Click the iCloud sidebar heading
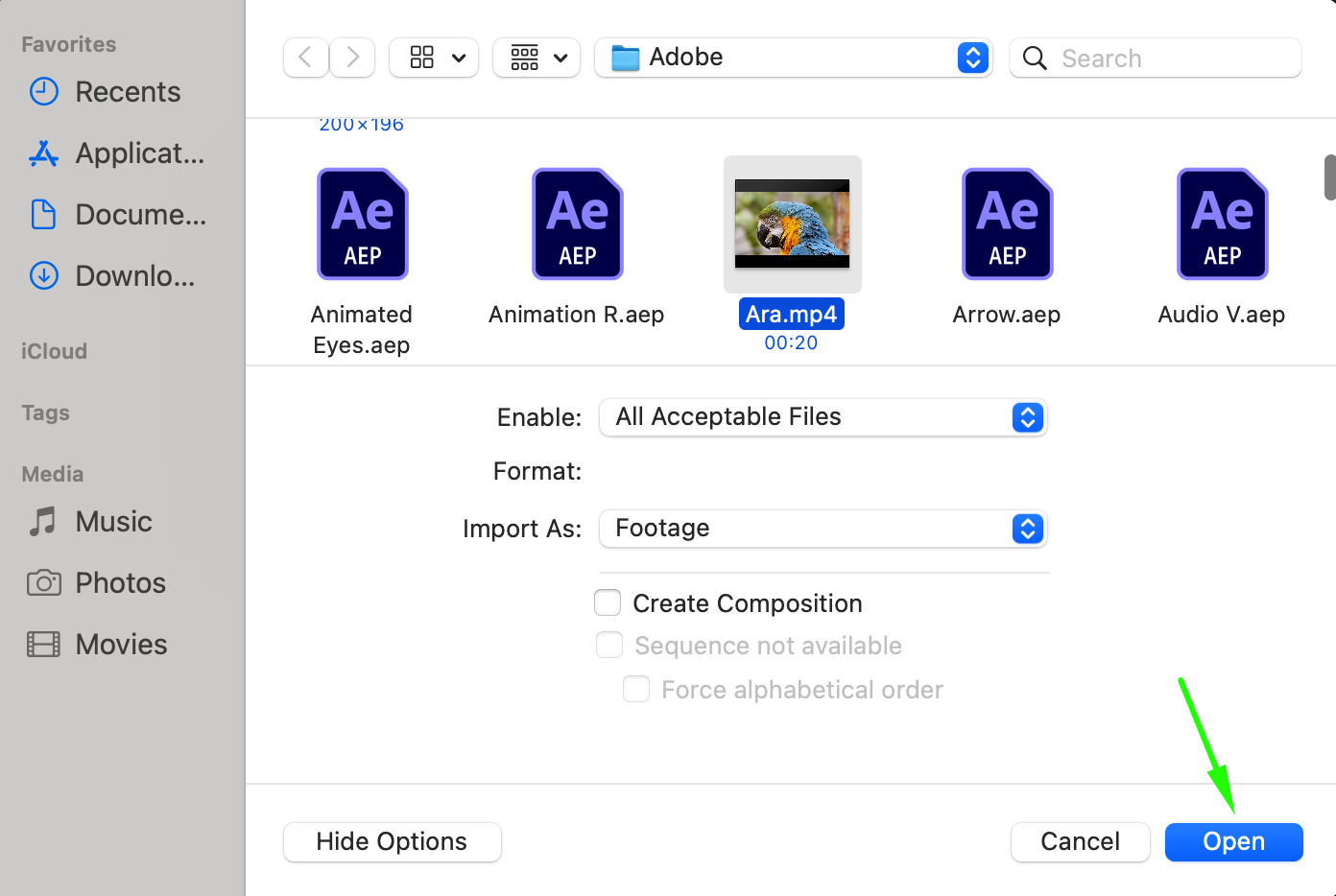 pyautogui.click(x=54, y=351)
